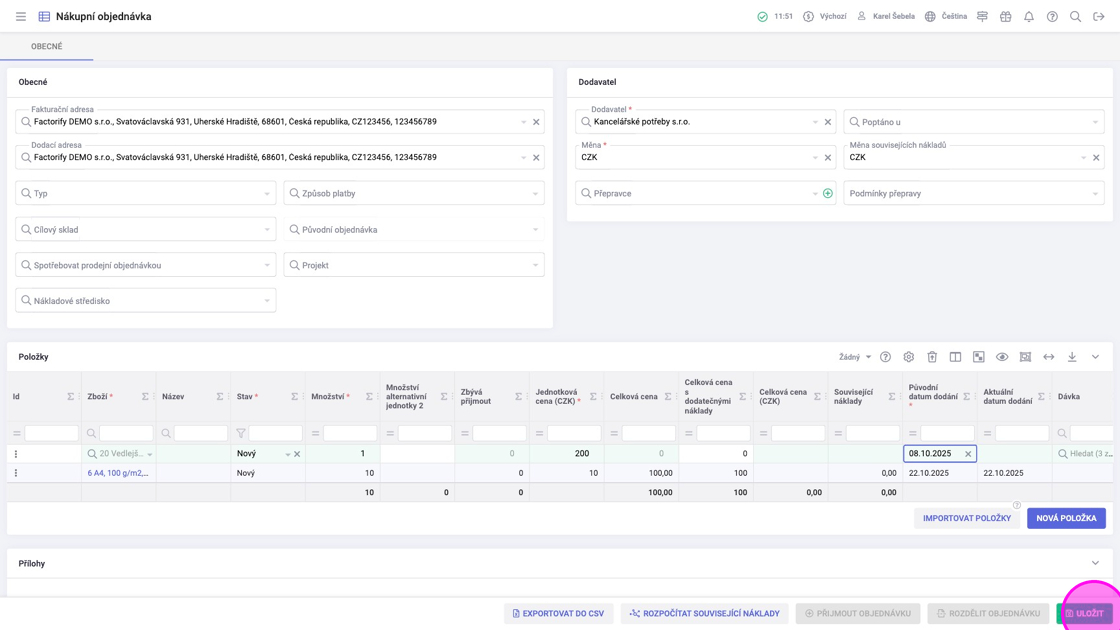Open the gift icon in top bar
1120x630 pixels.
1006,17
